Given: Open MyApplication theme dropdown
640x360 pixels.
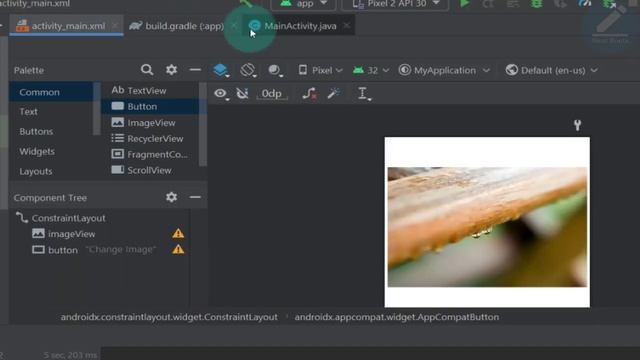Looking at the screenshot, I should (x=444, y=70).
